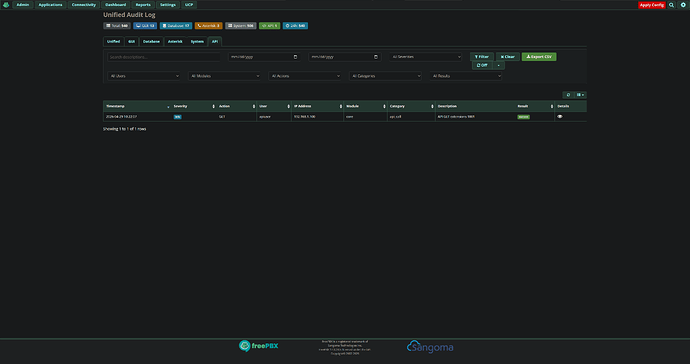
Task: Sort by IP Address column
Action: pos(317,107)
